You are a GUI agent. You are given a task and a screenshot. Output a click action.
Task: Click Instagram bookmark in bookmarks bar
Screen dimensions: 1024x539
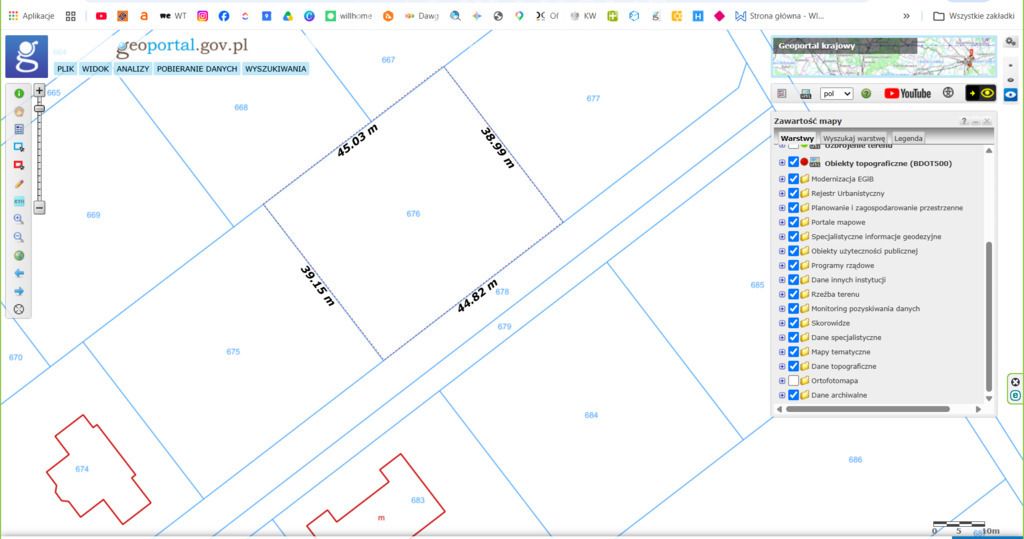202,16
